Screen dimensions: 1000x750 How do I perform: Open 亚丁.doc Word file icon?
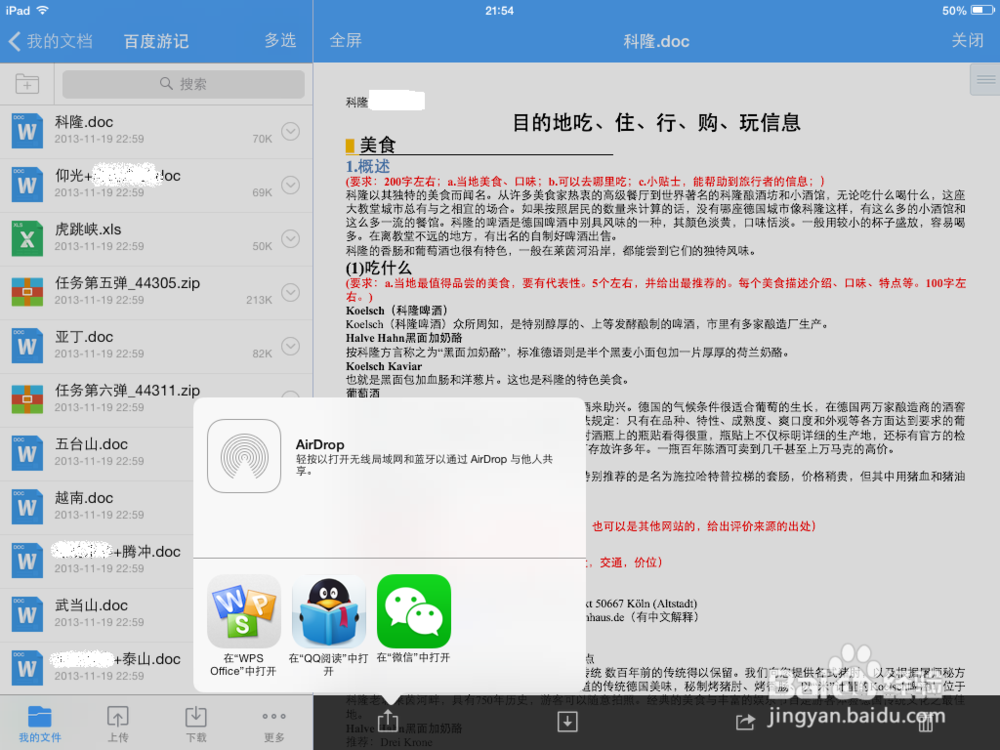[x=27, y=346]
